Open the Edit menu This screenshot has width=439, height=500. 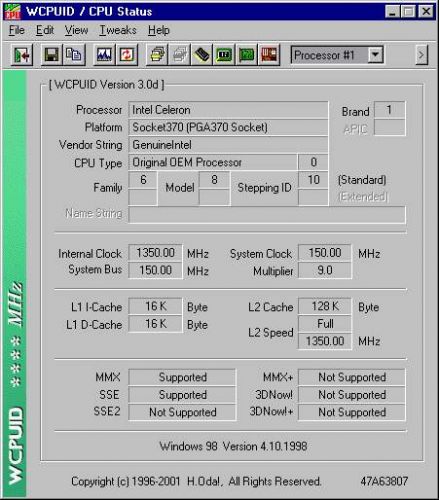pyautogui.click(x=45, y=30)
